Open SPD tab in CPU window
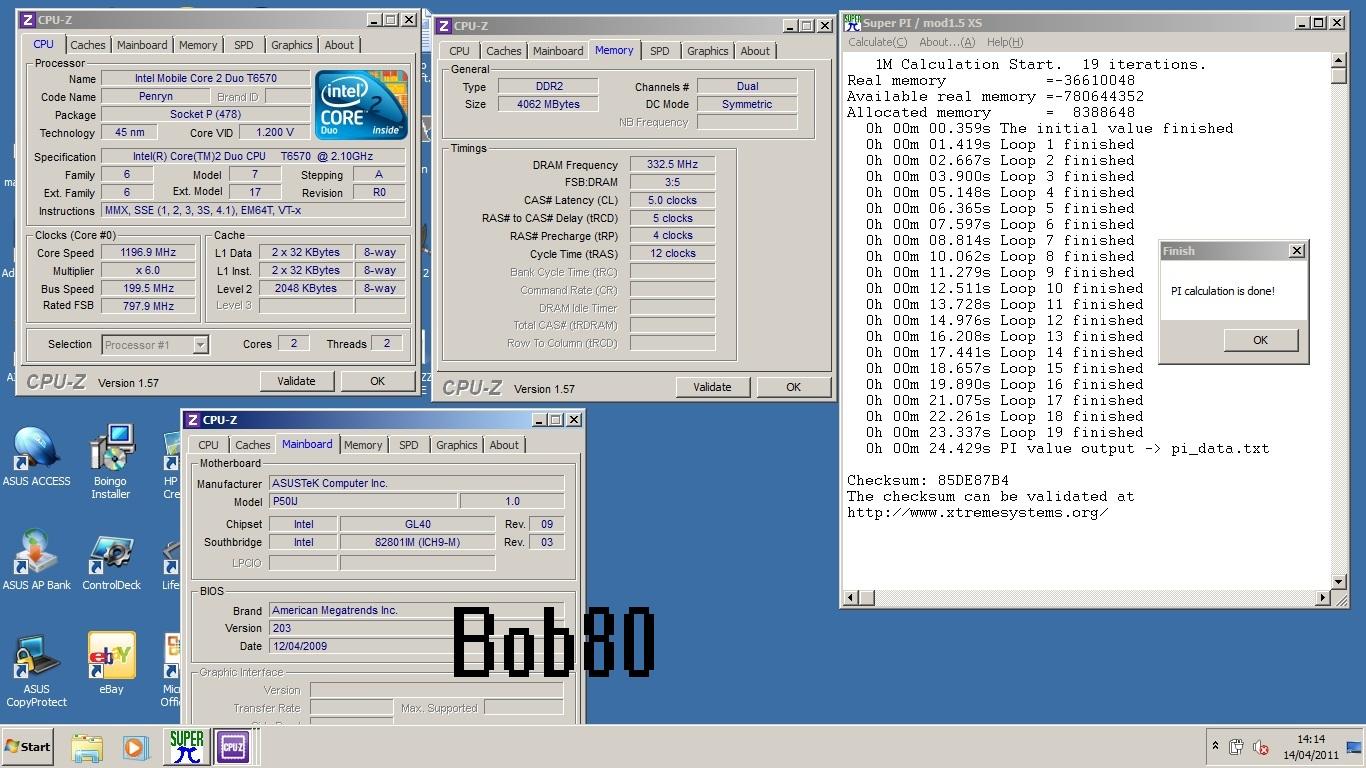 pyautogui.click(x=243, y=45)
